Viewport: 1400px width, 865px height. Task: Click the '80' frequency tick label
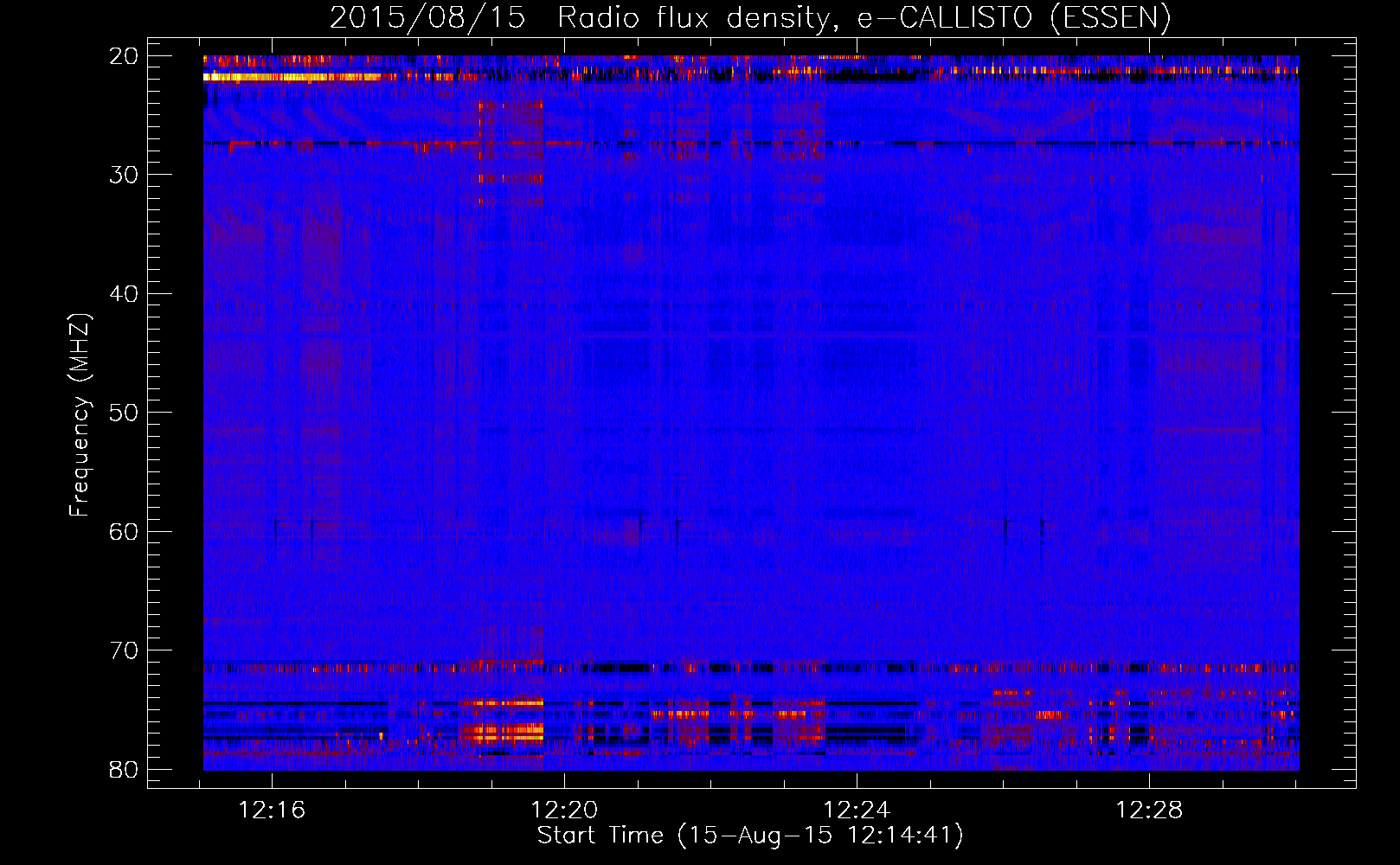(x=124, y=769)
